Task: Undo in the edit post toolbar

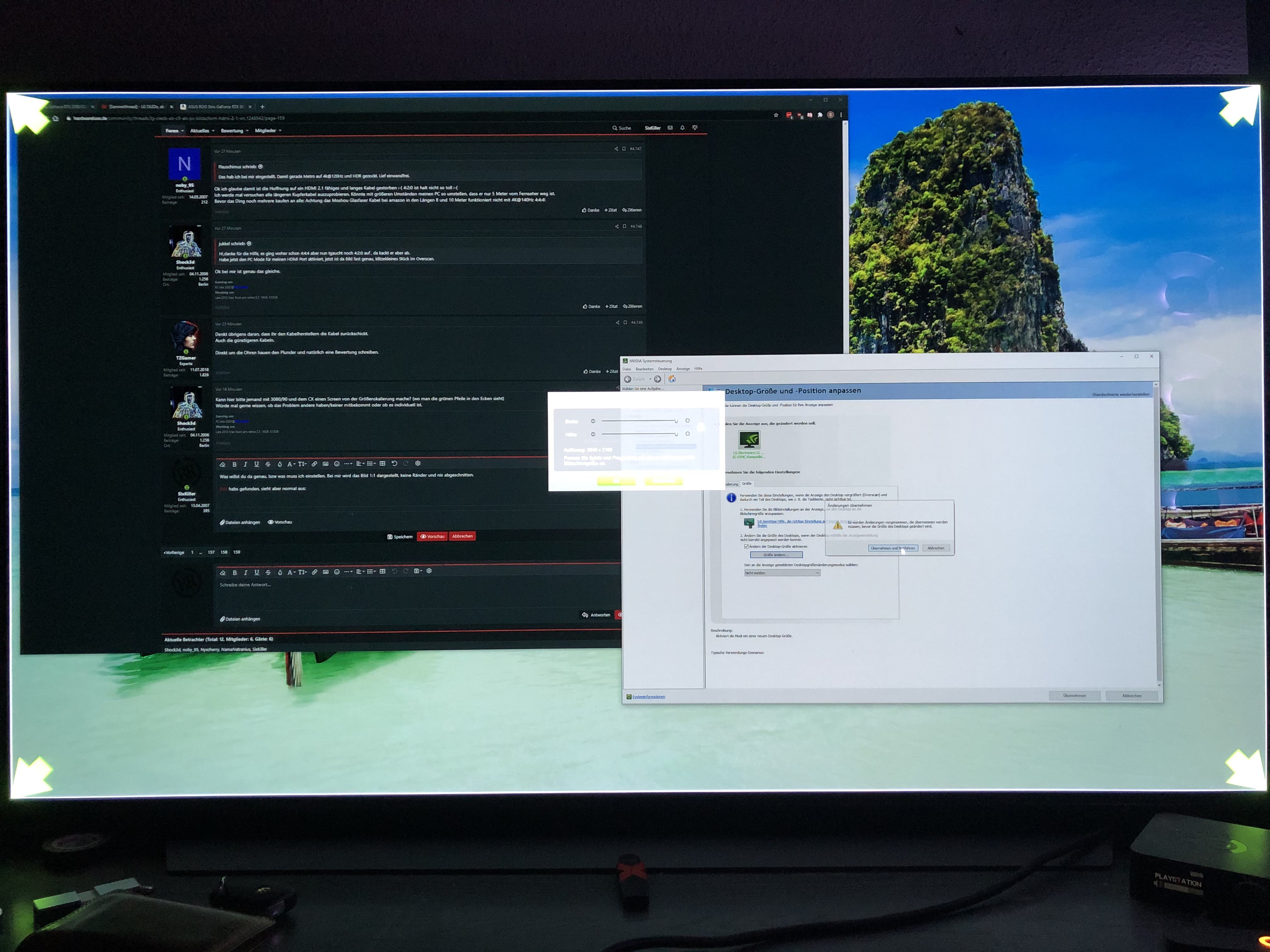Action: [x=394, y=464]
